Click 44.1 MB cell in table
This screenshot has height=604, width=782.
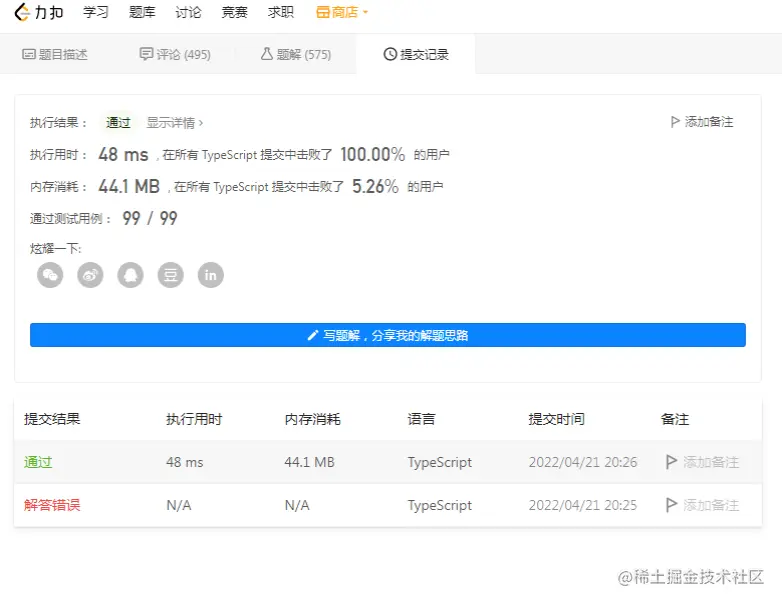(310, 462)
